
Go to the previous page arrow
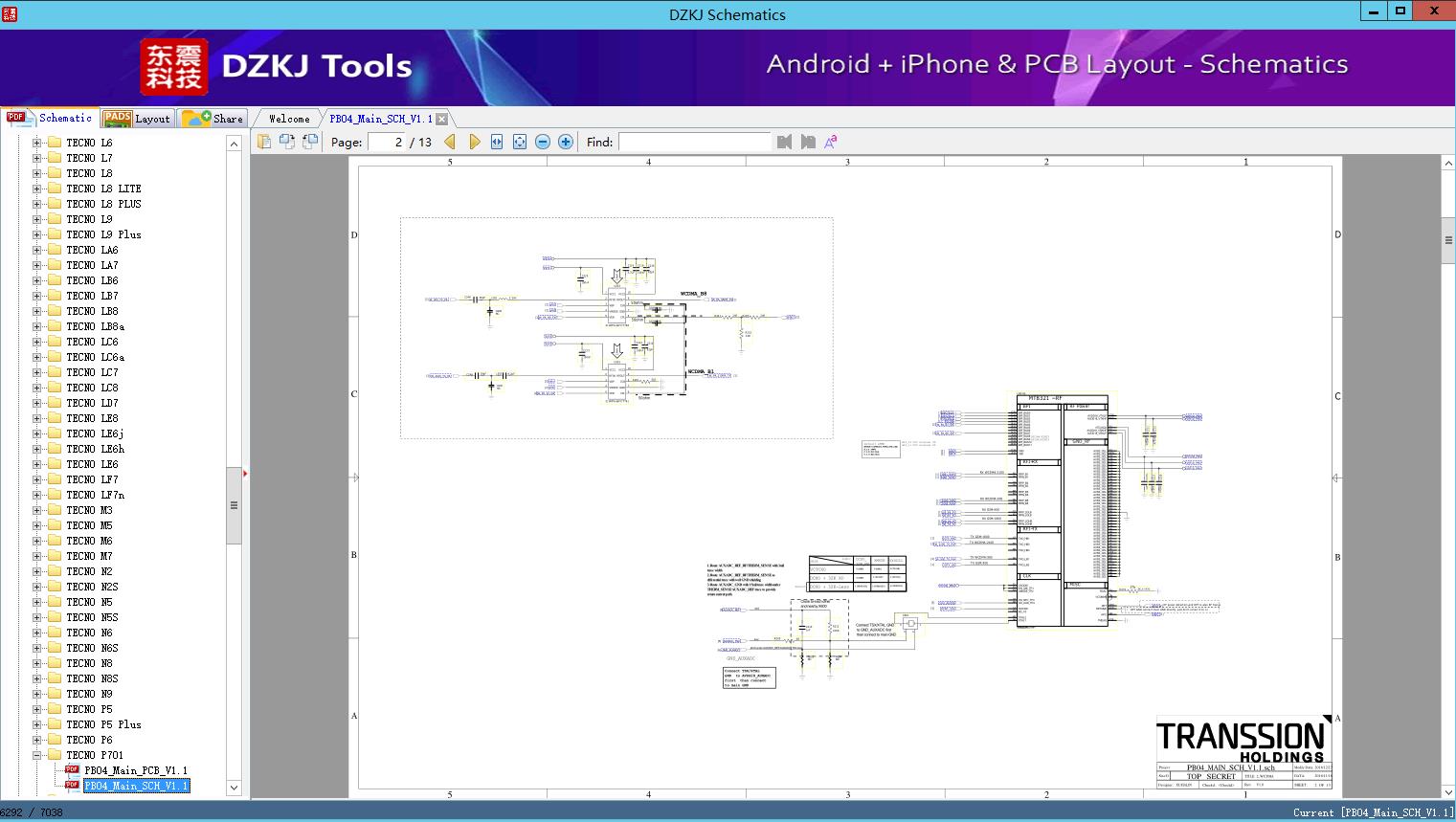click(x=450, y=142)
